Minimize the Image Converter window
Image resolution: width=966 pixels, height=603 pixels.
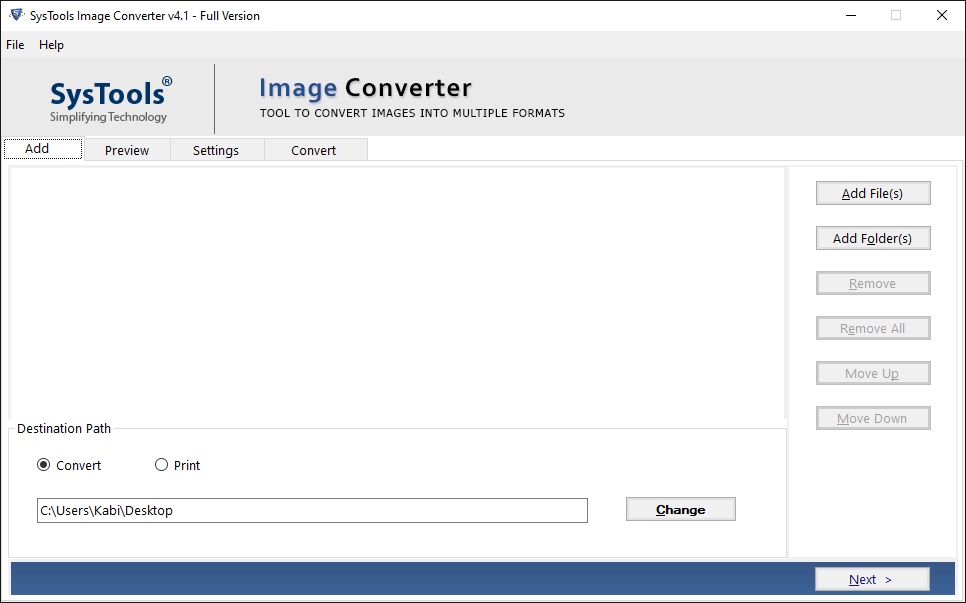851,15
